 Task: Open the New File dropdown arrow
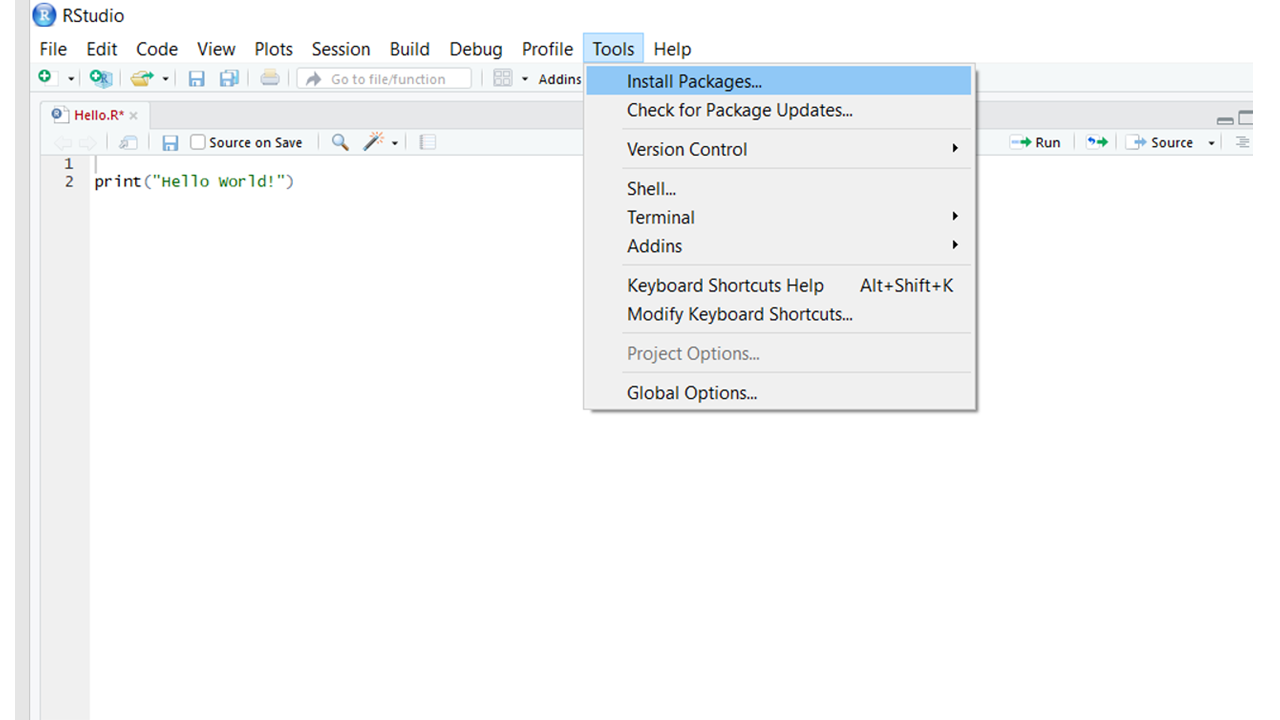tap(71, 79)
